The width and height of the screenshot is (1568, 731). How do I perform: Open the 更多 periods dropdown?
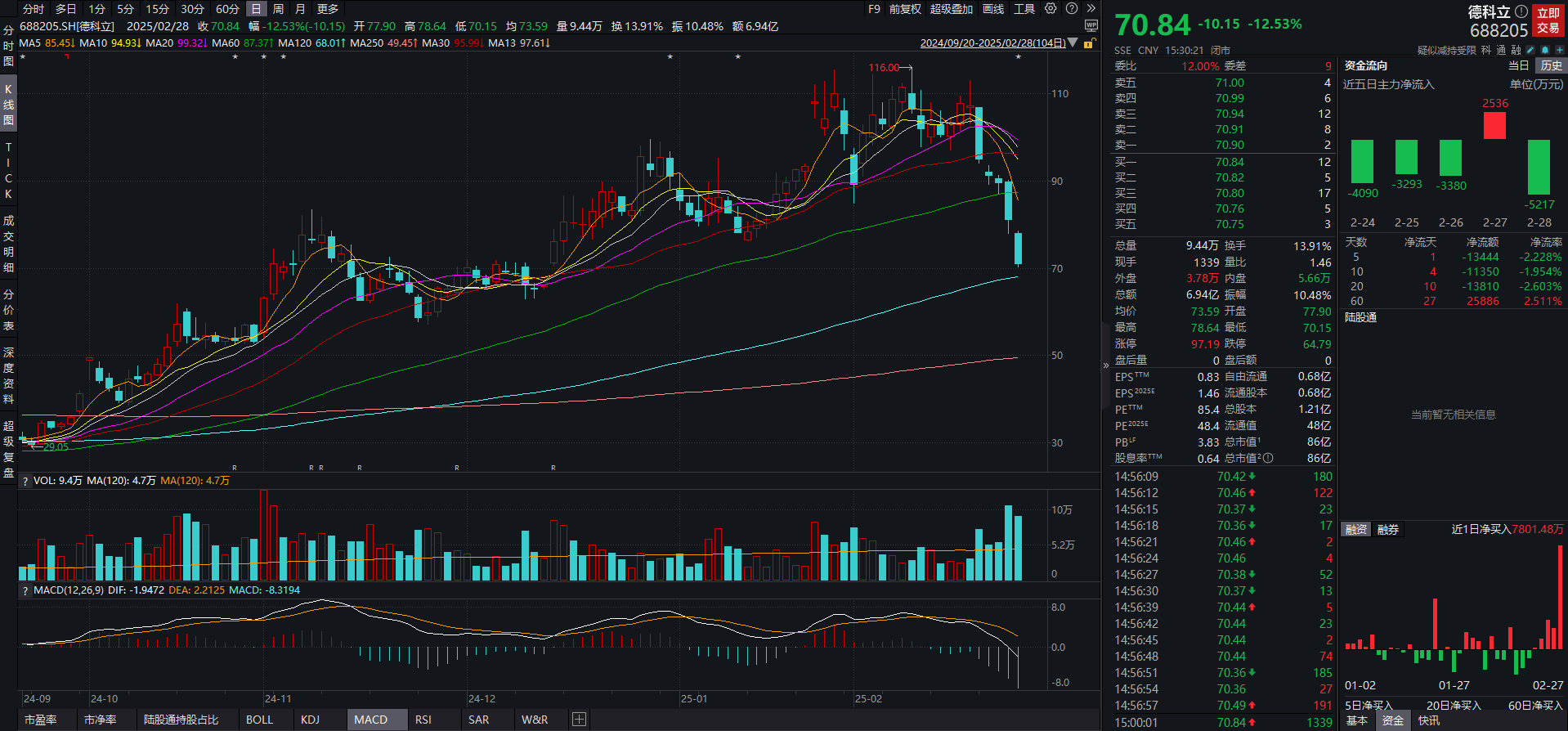click(328, 9)
